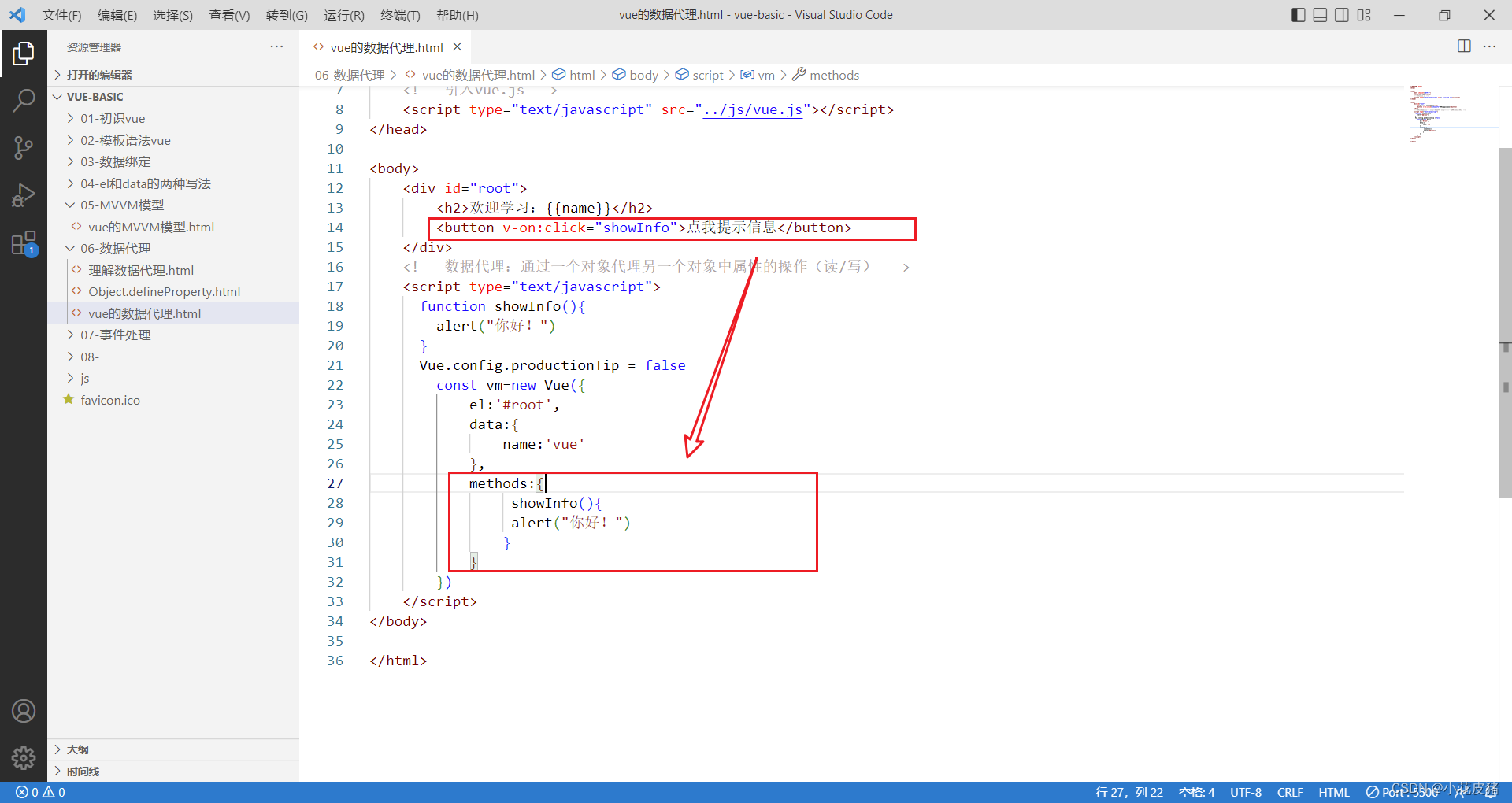This screenshot has height=803, width=1512.
Task: Open the 帮助(H) menu
Action: pyautogui.click(x=458, y=15)
